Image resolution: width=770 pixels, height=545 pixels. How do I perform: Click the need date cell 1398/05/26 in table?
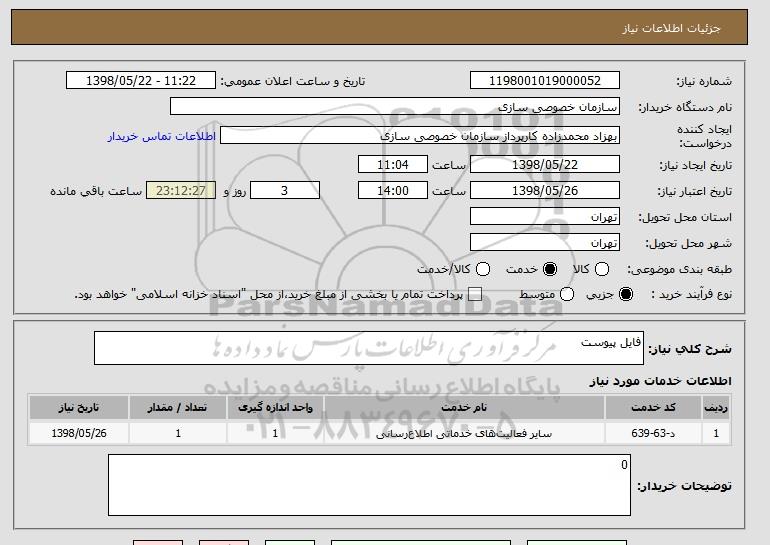point(79,433)
